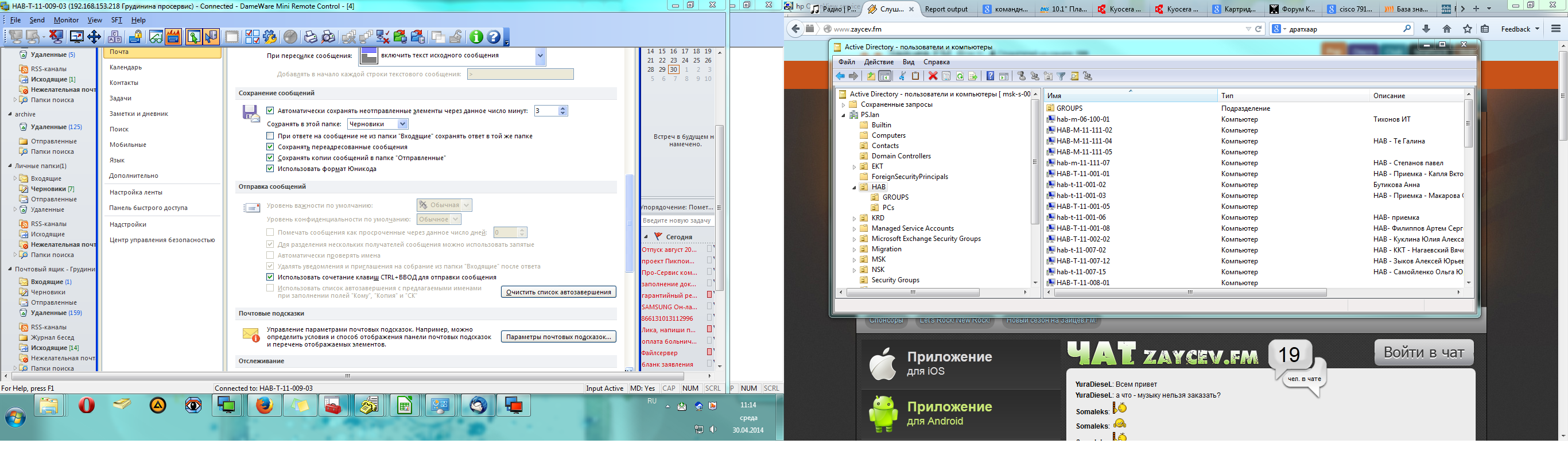Click the printer icon in DameWare toolbar

point(311,37)
